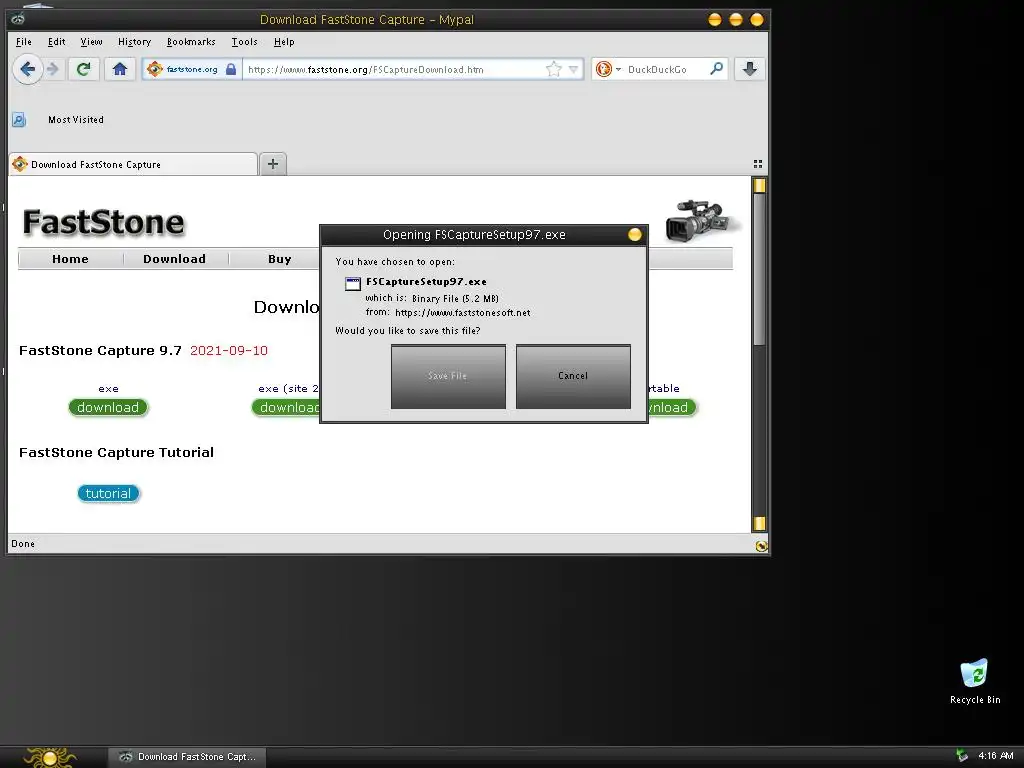1024x768 pixels.
Task: Open the View menu
Action: click(x=91, y=42)
